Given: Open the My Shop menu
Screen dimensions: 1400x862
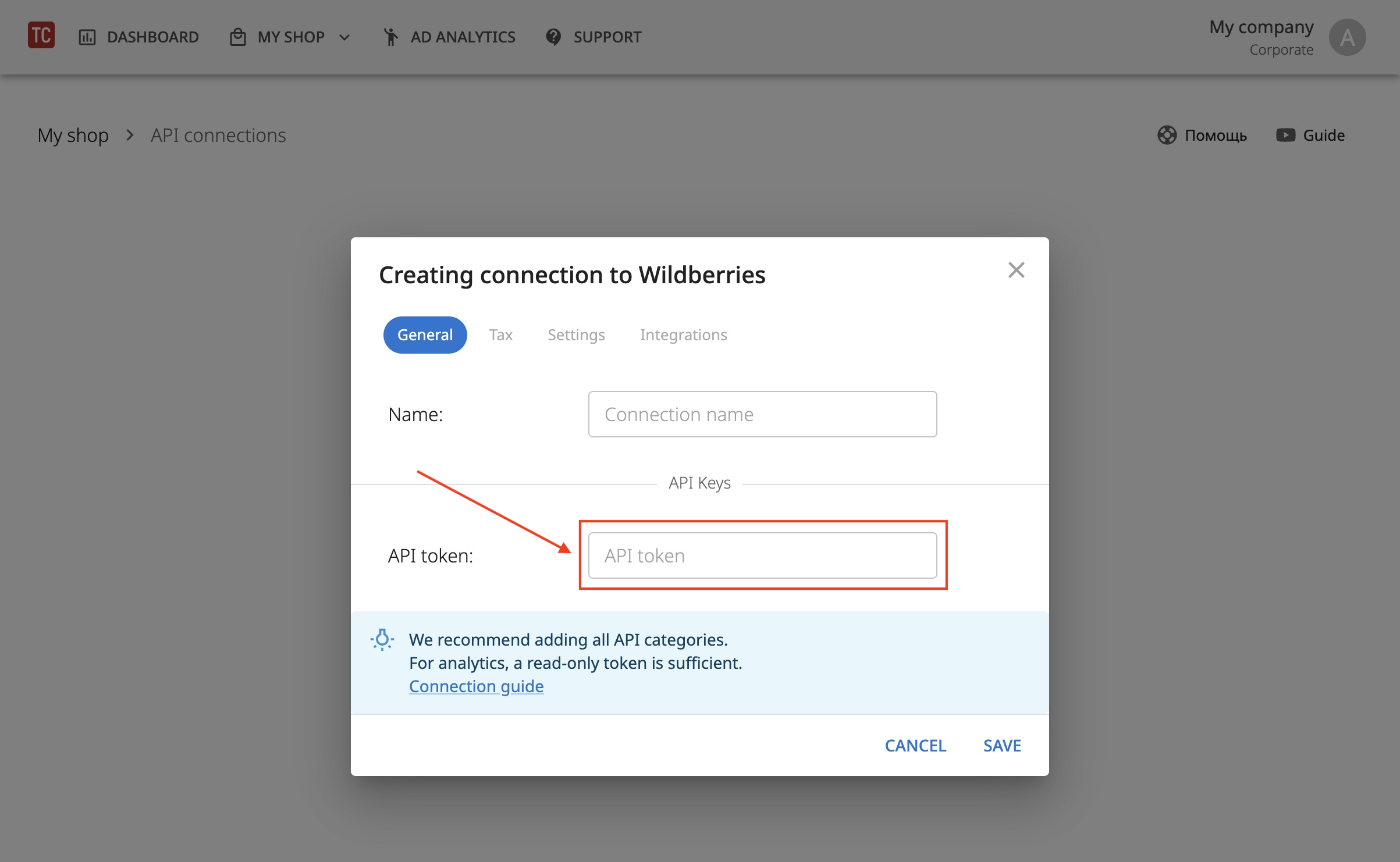Looking at the screenshot, I should pos(290,37).
